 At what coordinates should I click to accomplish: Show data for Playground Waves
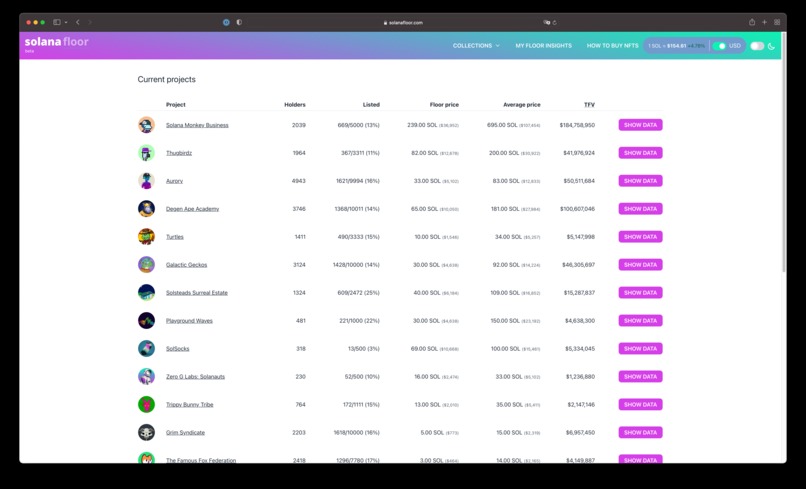click(640, 320)
